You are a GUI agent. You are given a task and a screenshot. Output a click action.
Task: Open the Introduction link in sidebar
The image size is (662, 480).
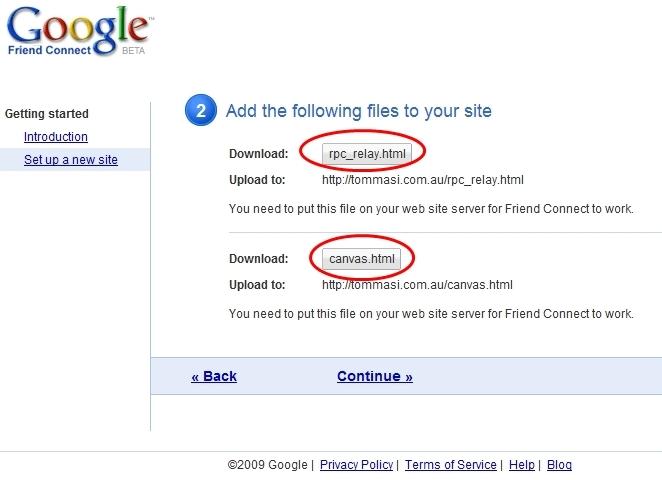click(56, 137)
